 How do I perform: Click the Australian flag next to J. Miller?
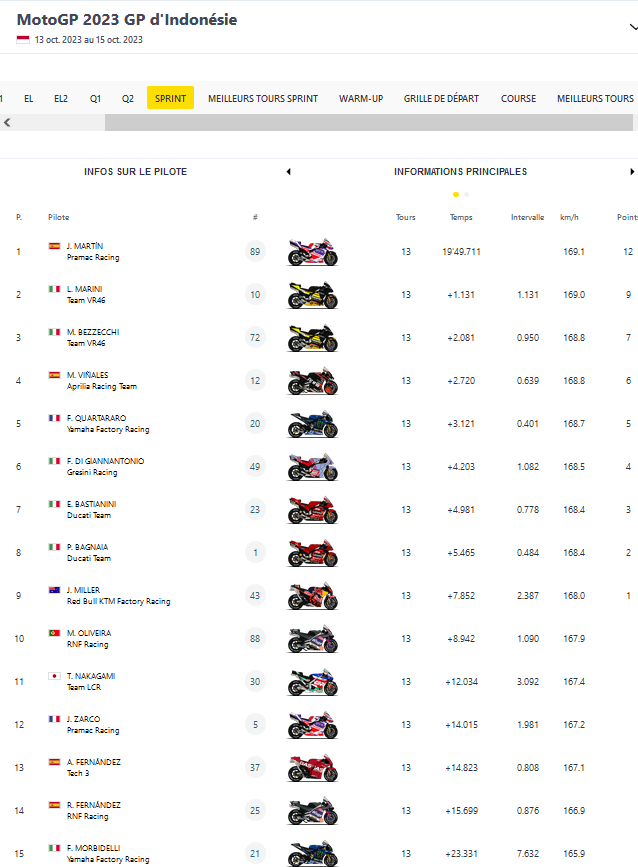coord(54,590)
